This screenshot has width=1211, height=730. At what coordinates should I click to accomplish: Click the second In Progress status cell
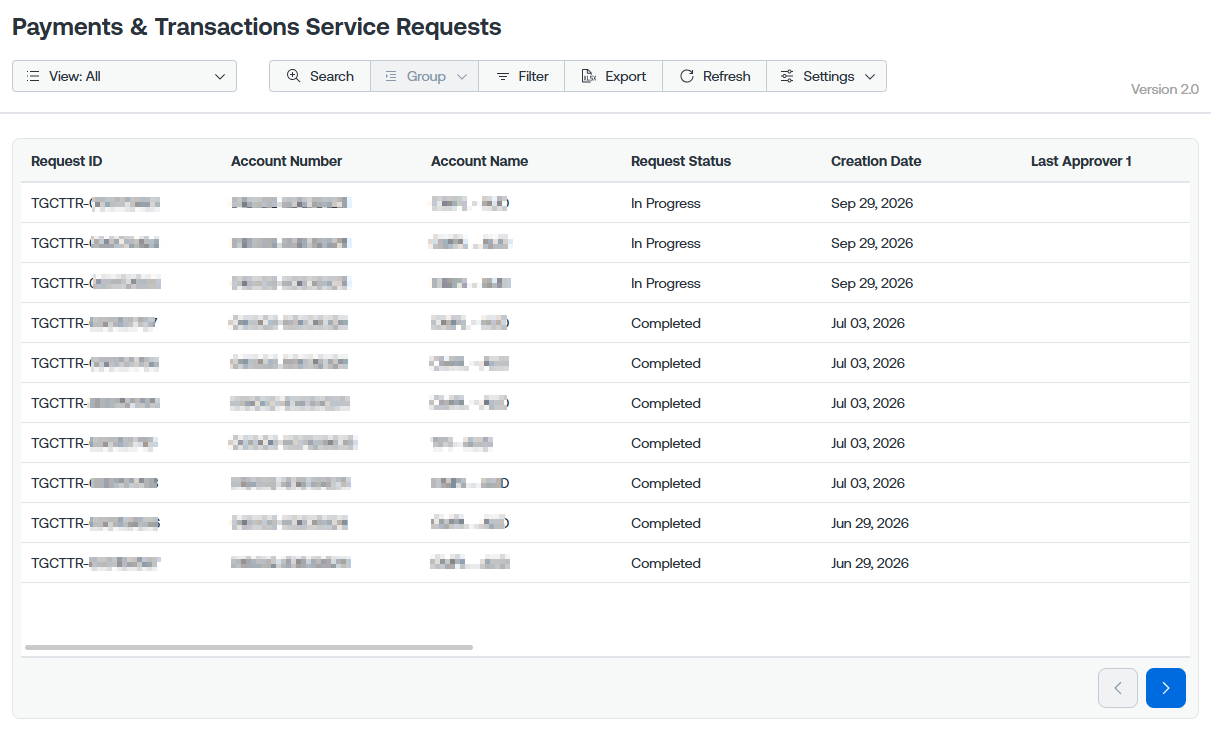coord(666,243)
